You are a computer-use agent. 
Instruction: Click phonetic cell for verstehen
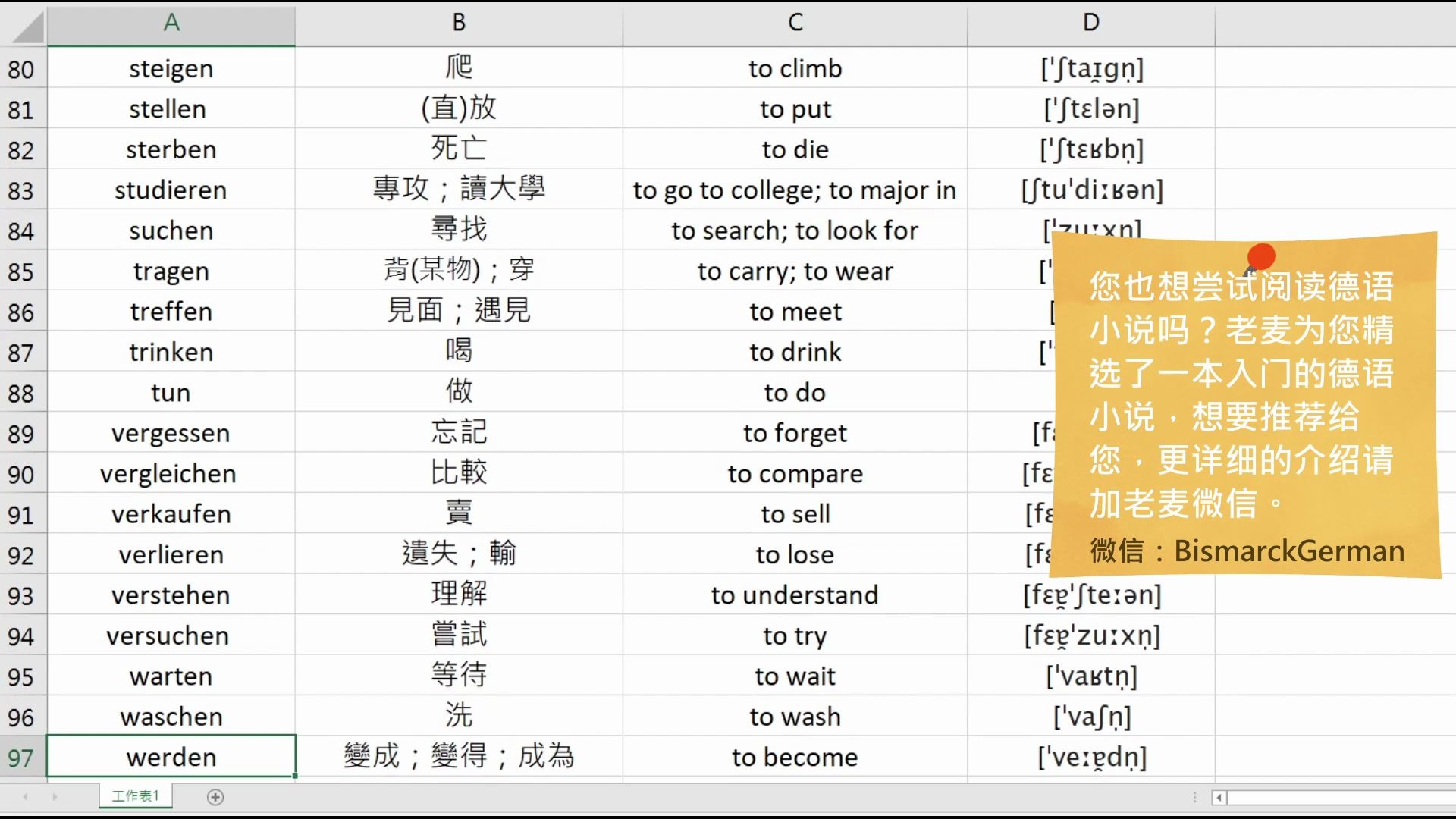[x=1091, y=595]
